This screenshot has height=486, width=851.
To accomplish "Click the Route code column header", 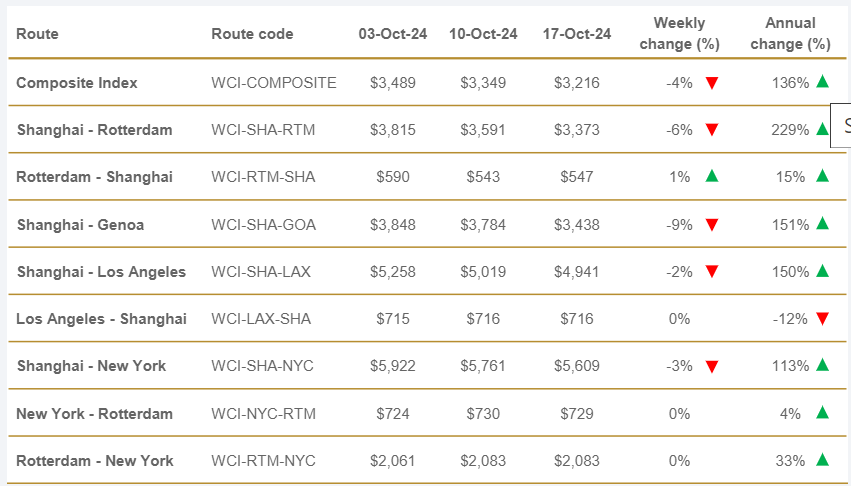I will pyautogui.click(x=252, y=34).
